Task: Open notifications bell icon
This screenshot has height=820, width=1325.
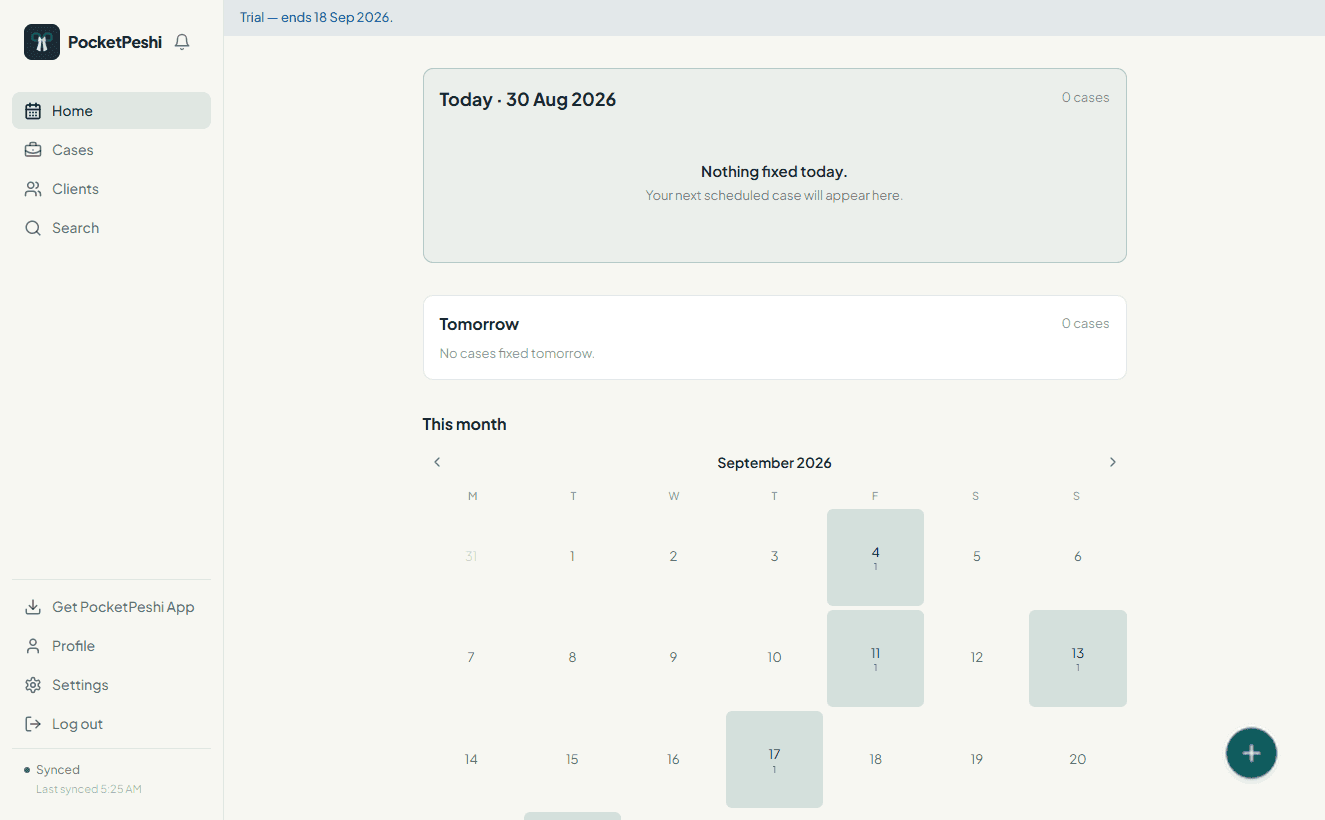Action: pyautogui.click(x=182, y=42)
